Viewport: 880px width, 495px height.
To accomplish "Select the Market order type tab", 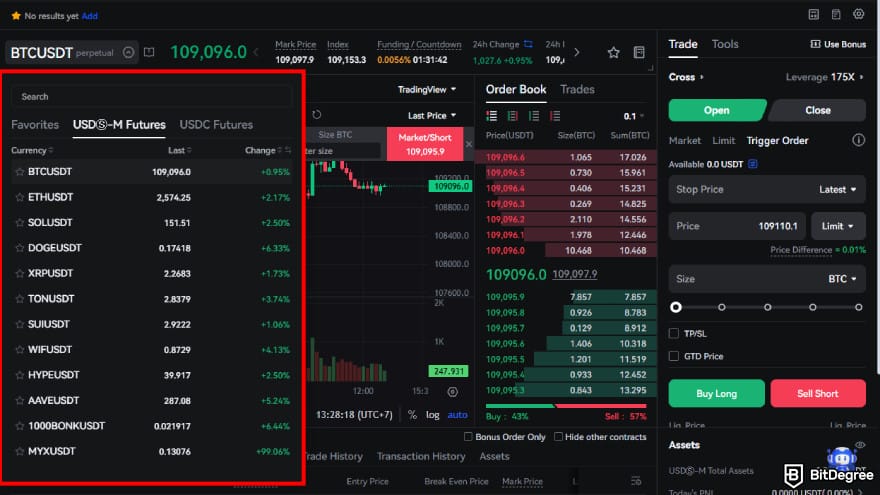I will tap(684, 141).
